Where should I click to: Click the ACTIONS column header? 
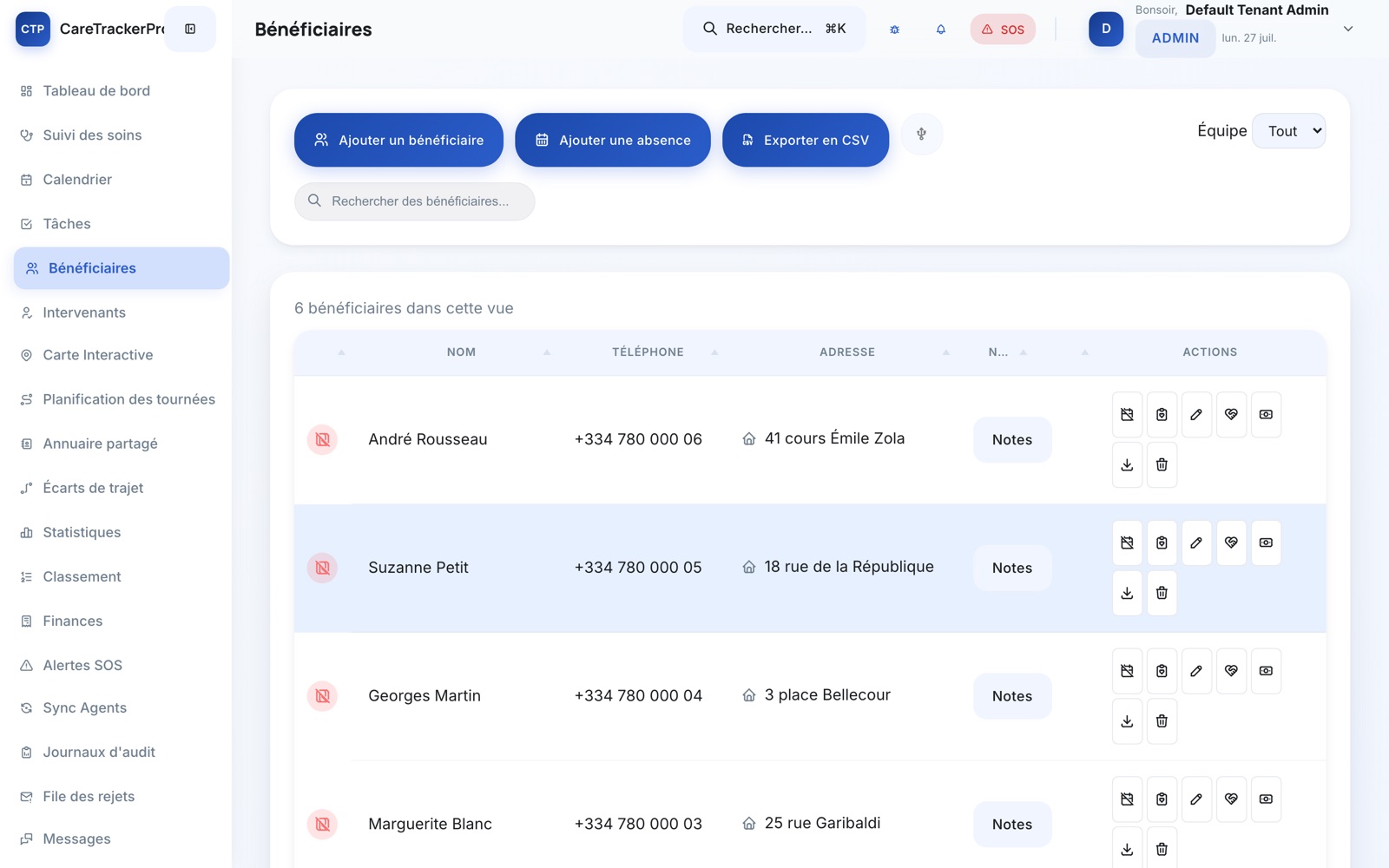coord(1209,352)
